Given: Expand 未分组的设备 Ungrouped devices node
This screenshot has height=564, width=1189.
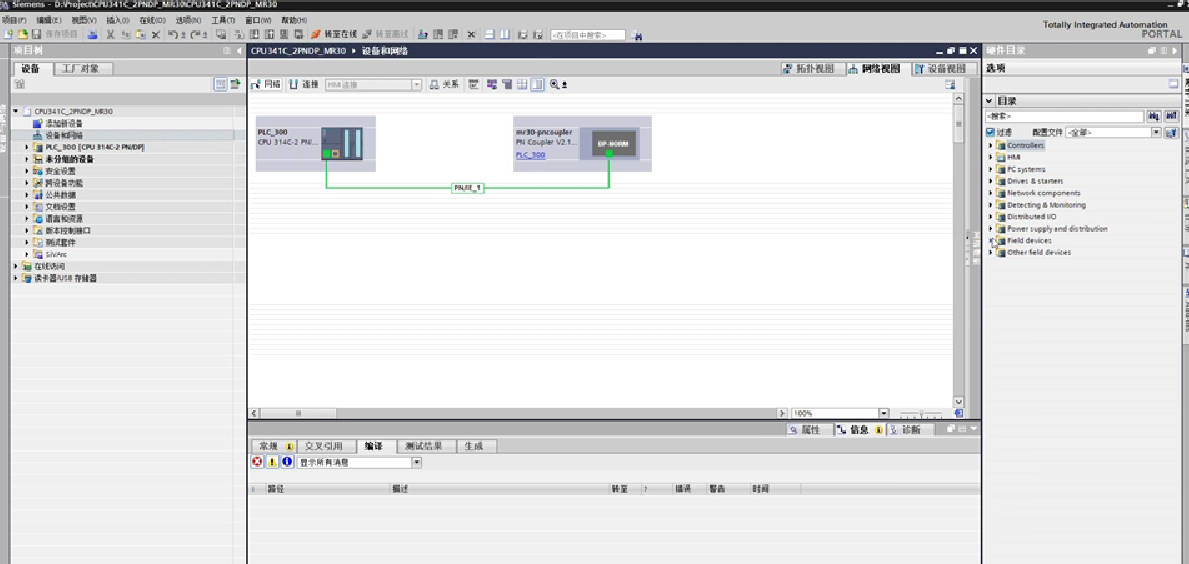Looking at the screenshot, I should pos(27,159).
